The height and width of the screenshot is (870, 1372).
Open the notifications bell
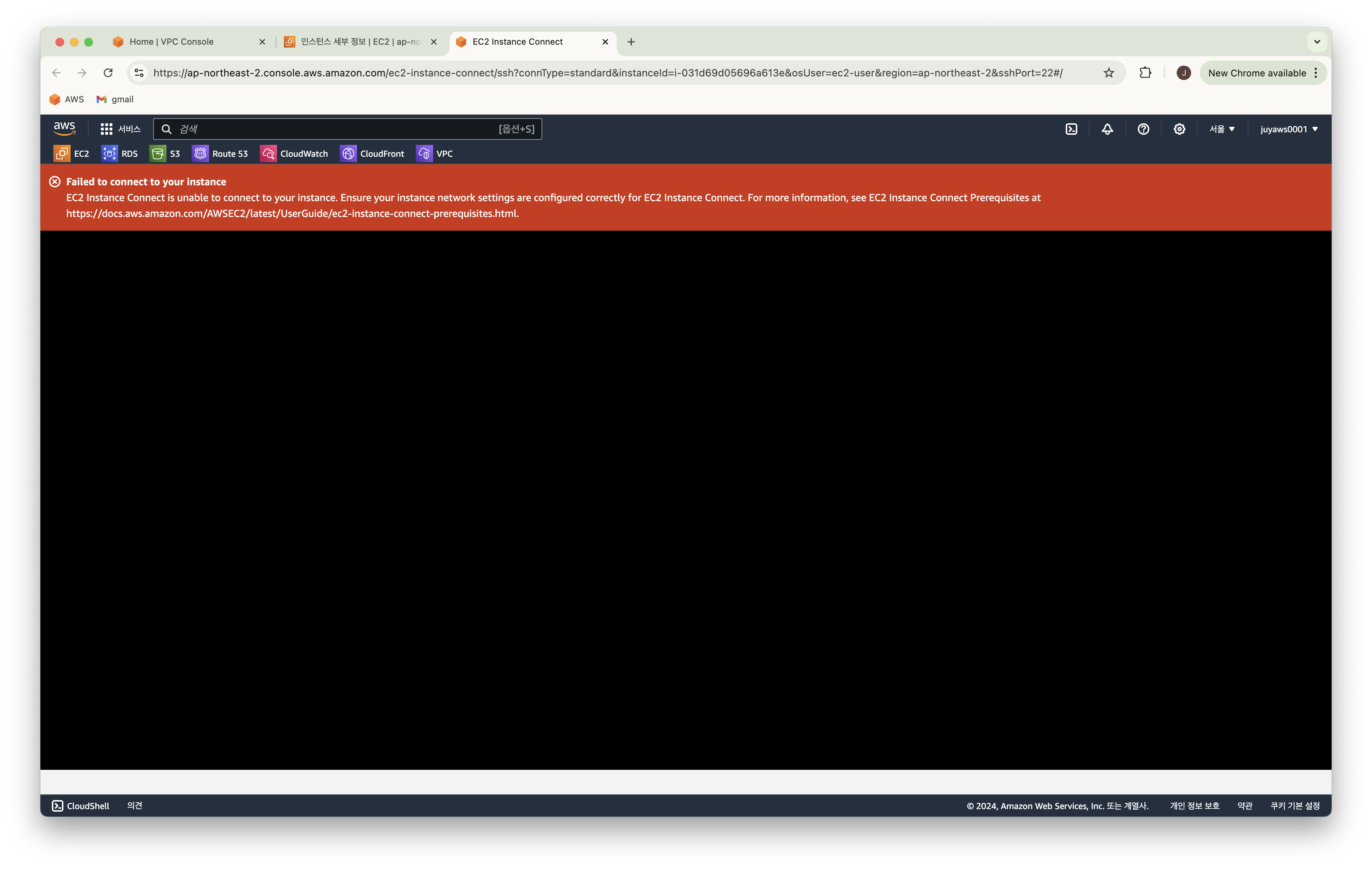[x=1107, y=129]
